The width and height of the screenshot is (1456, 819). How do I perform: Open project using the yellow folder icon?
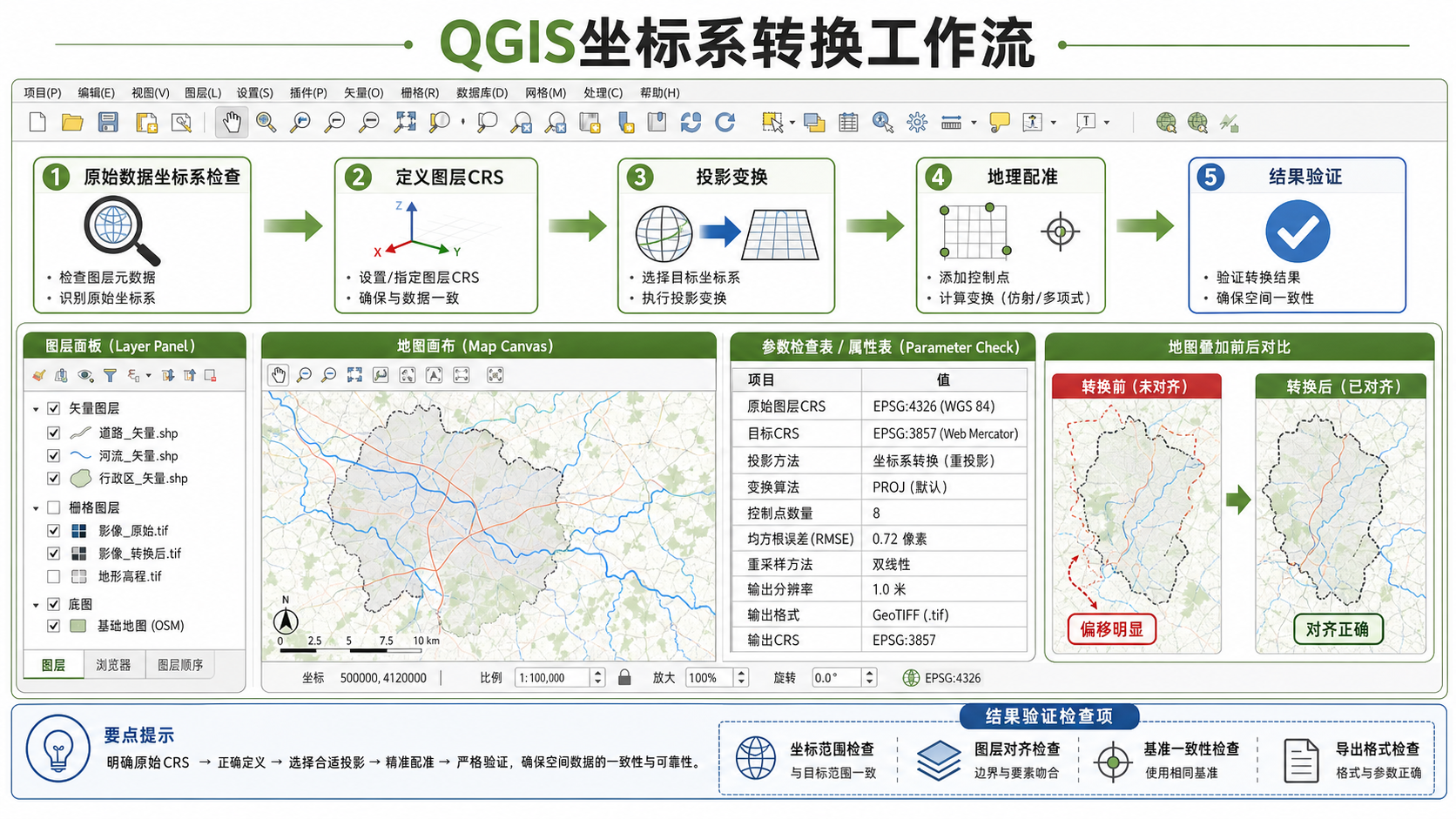tap(72, 122)
